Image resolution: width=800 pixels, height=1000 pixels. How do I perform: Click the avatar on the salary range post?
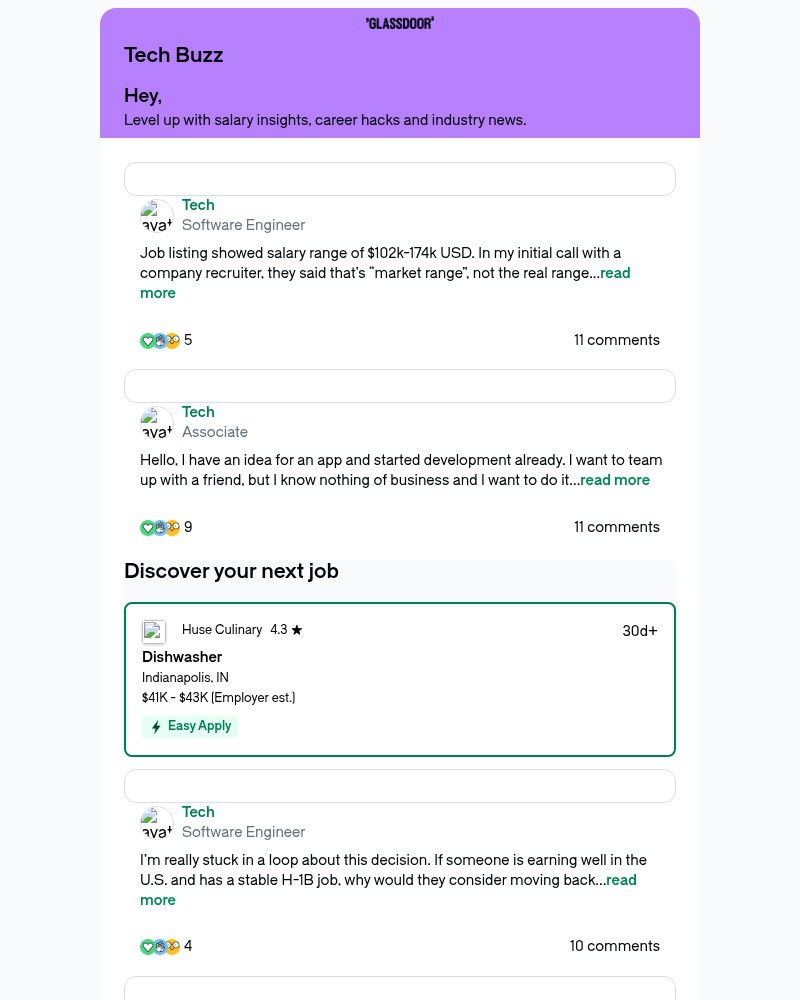157,216
